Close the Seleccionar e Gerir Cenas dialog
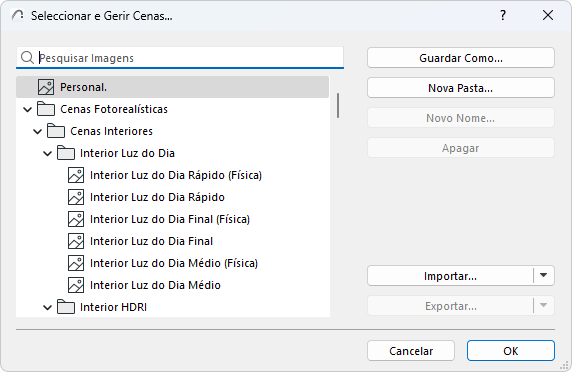 click(548, 15)
